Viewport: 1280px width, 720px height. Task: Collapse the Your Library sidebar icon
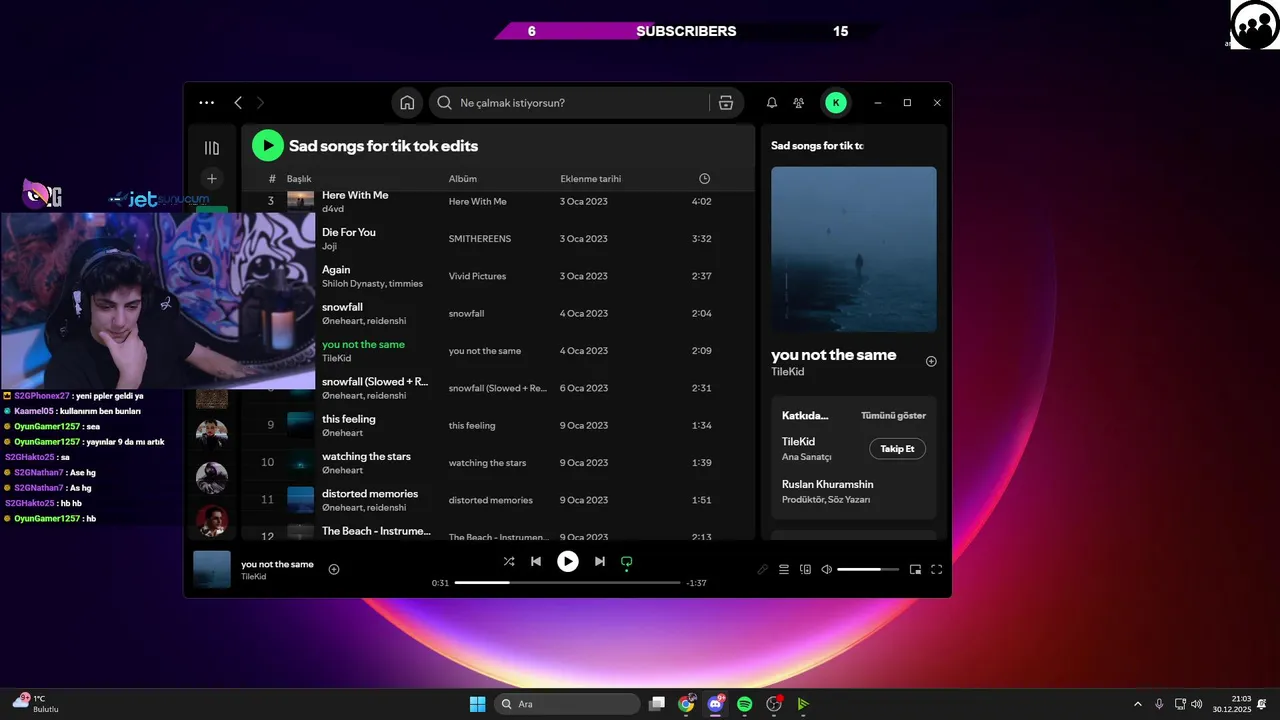pyautogui.click(x=211, y=148)
